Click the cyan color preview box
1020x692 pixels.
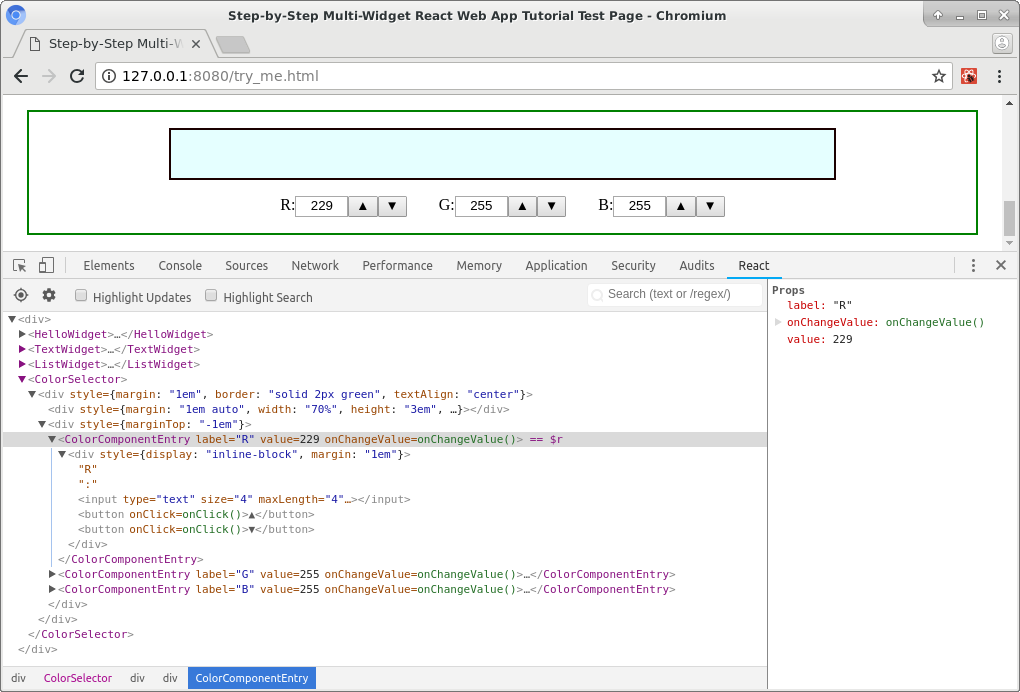tap(502, 153)
